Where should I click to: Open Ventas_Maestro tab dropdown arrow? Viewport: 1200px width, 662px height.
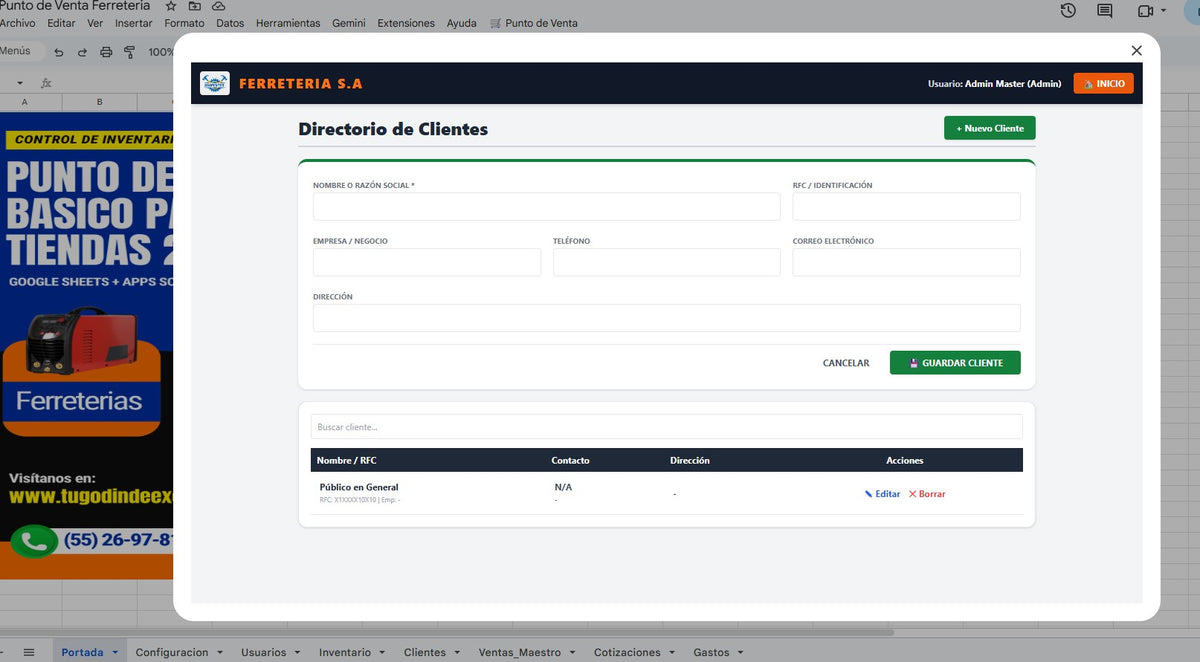[572, 653]
